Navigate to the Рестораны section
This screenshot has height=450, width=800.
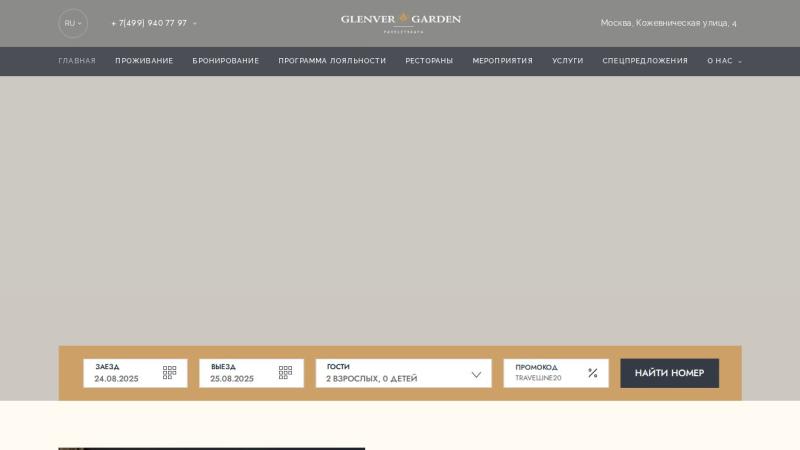coord(429,61)
